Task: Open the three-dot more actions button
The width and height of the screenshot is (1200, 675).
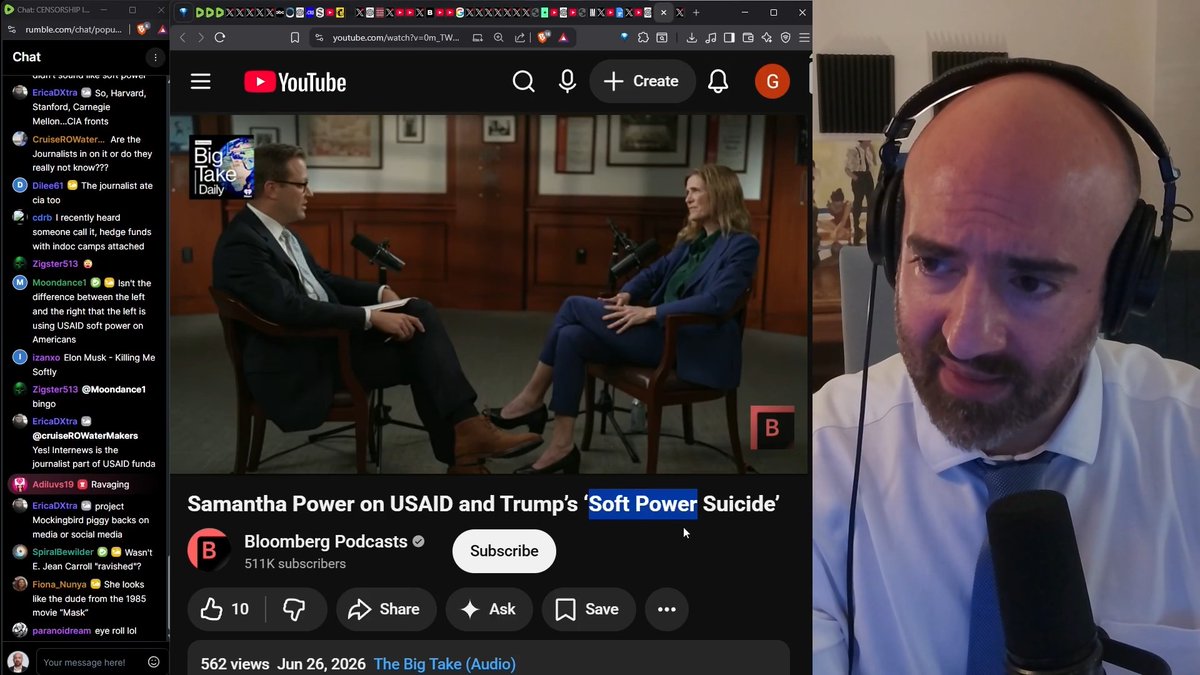Action: (667, 609)
